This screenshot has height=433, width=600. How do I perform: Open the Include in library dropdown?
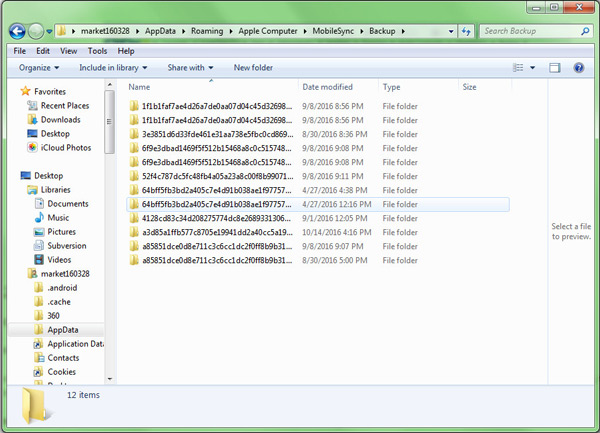[113, 68]
